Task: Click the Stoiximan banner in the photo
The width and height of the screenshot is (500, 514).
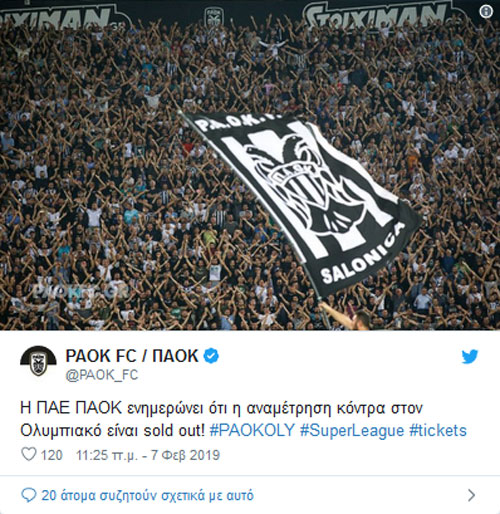Action: pyautogui.click(x=375, y=15)
